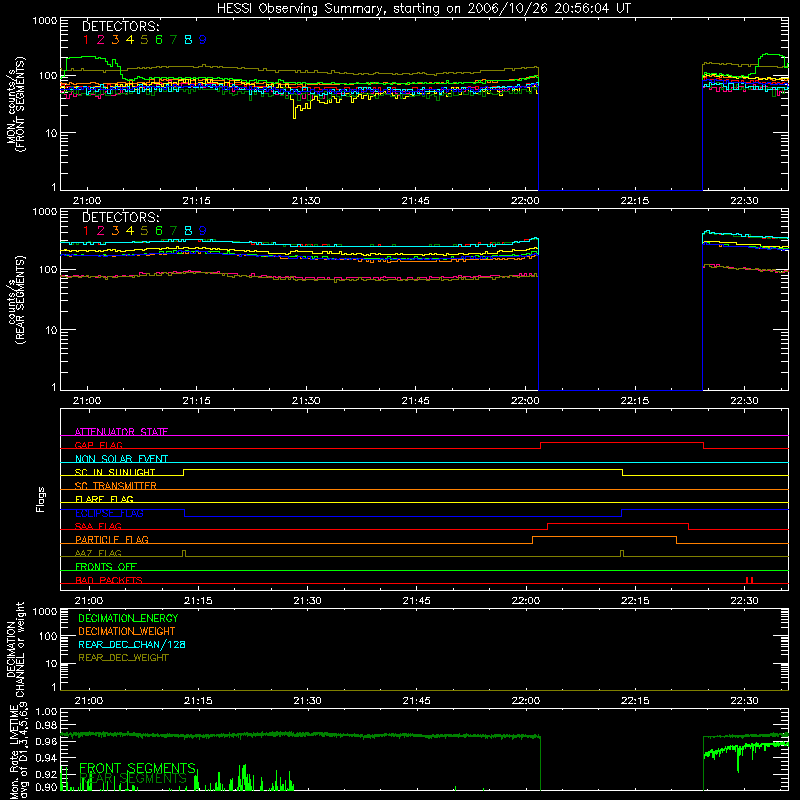The image size is (800, 800).
Task: Click the REAR SEGMENTS label in livetime panel
Action: [x=134, y=779]
